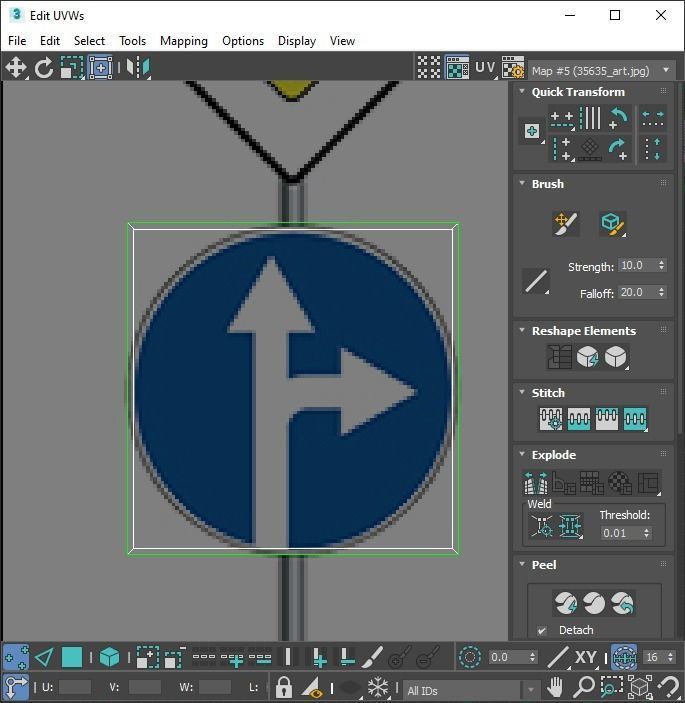Viewport: 685px width, 703px height.
Task: Click Space Vertically icon
Action: point(653,149)
